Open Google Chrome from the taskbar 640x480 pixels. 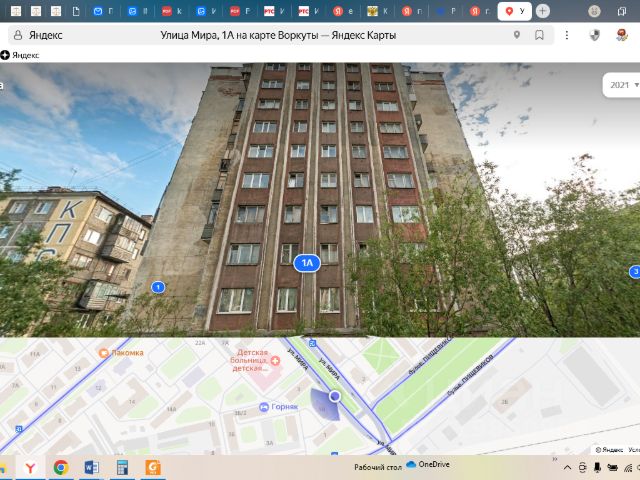(61, 468)
